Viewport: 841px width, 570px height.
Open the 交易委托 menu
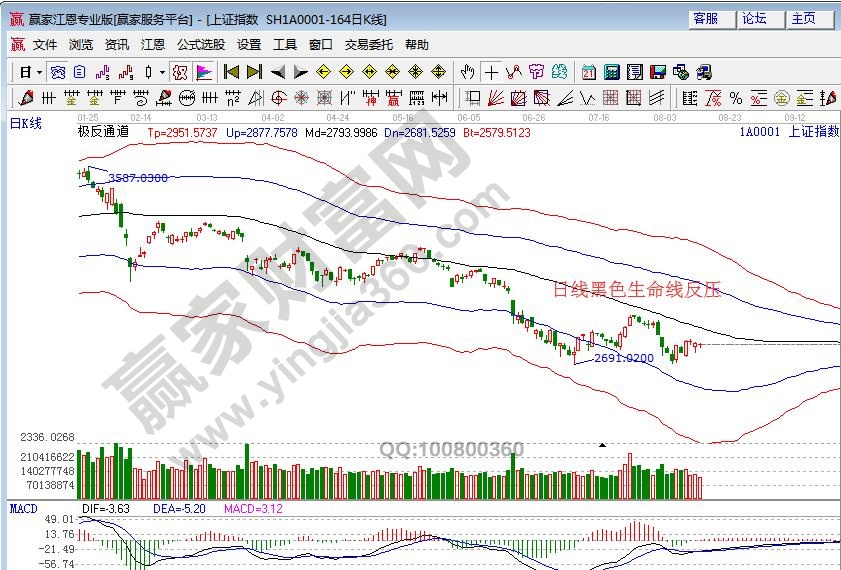[369, 45]
